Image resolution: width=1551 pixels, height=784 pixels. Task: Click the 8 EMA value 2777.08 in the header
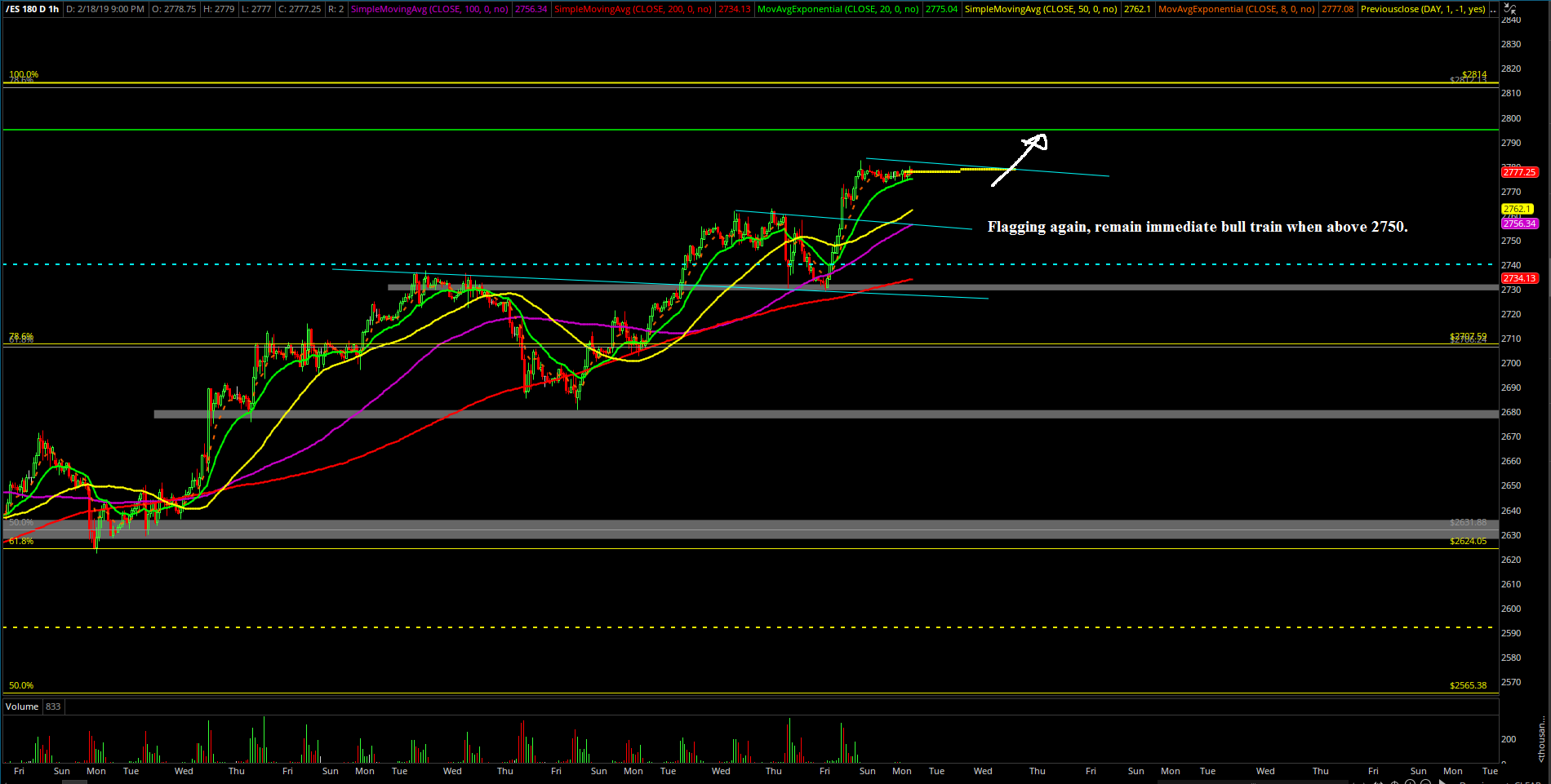click(x=1337, y=9)
